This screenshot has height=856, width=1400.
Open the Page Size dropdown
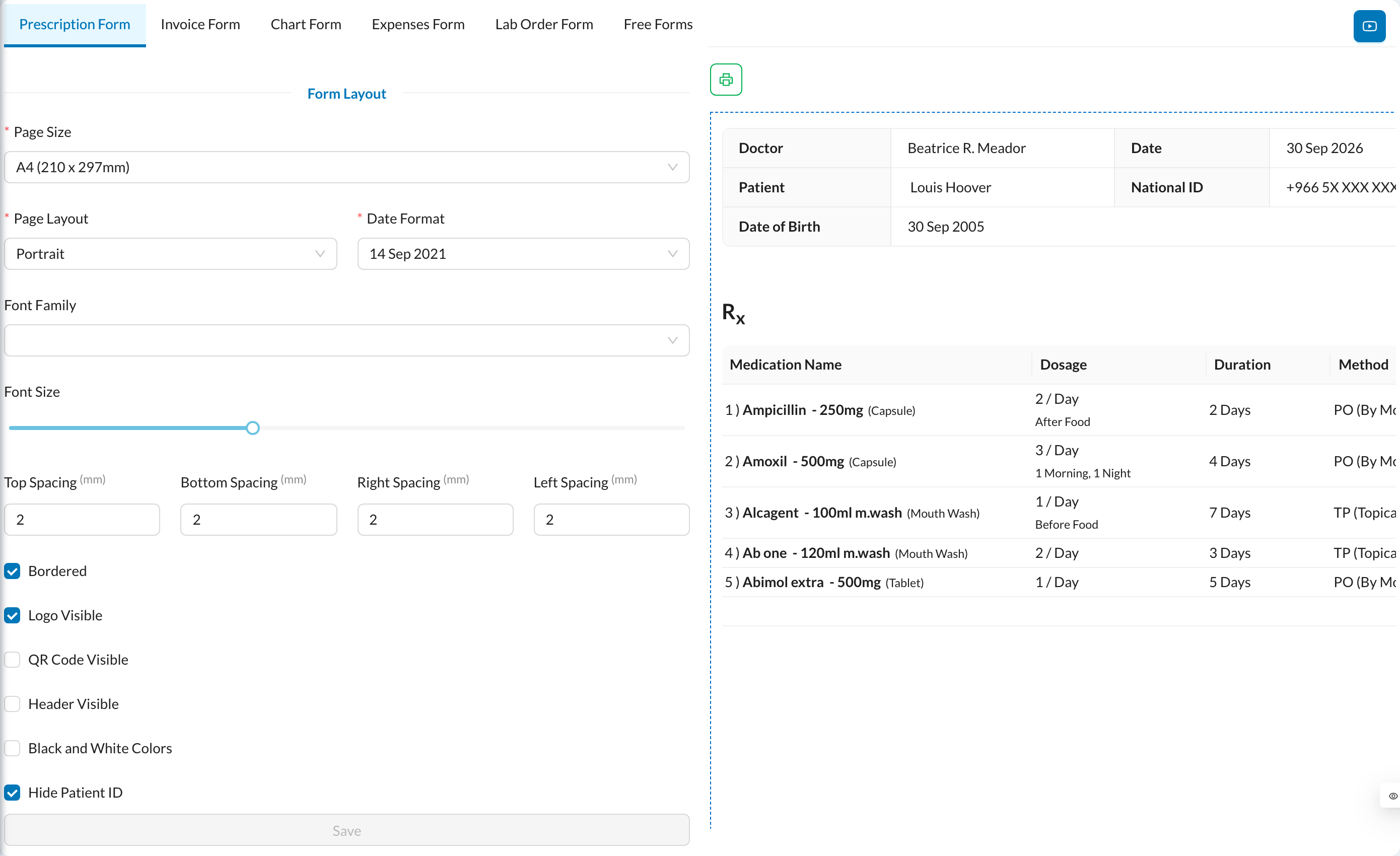pos(346,167)
